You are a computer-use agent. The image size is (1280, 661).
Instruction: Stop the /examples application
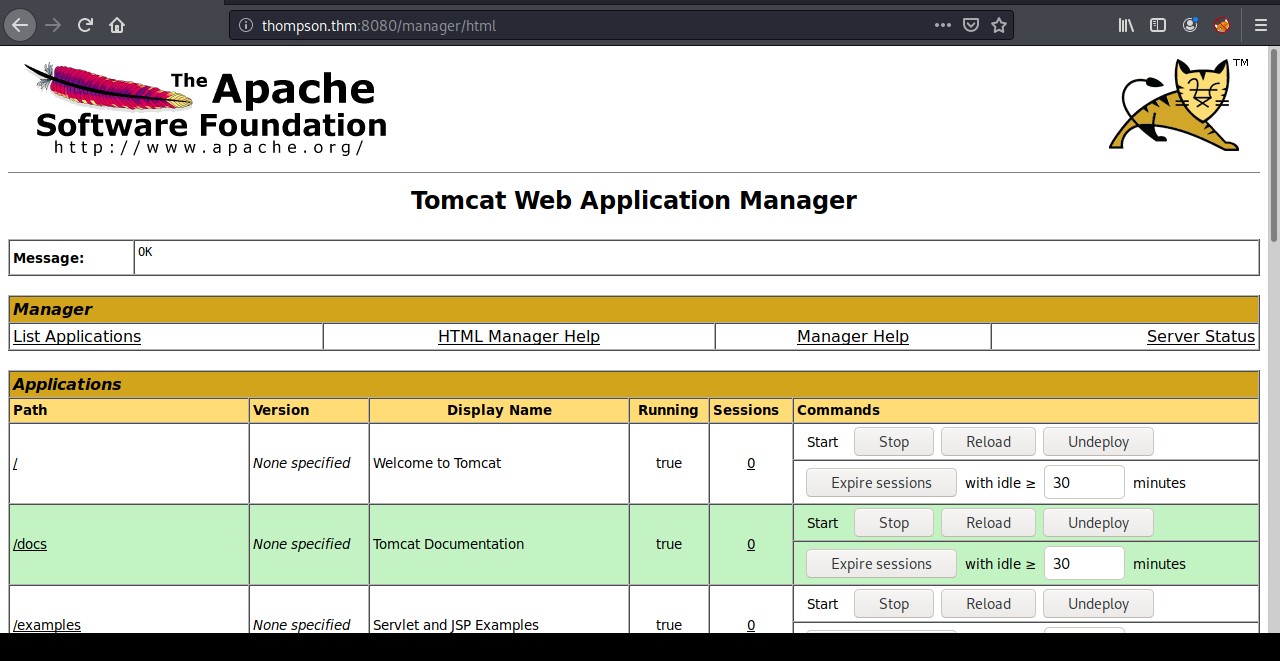point(894,604)
